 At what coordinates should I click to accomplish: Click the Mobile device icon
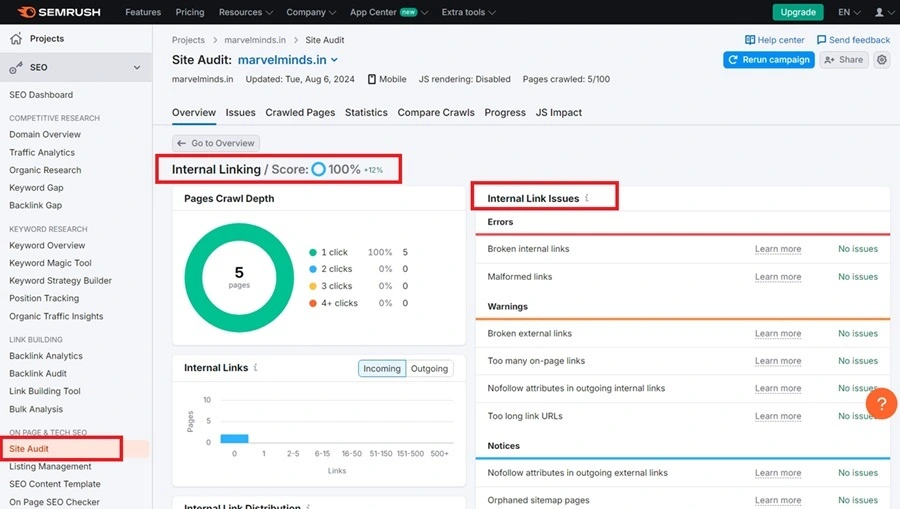tap(371, 79)
